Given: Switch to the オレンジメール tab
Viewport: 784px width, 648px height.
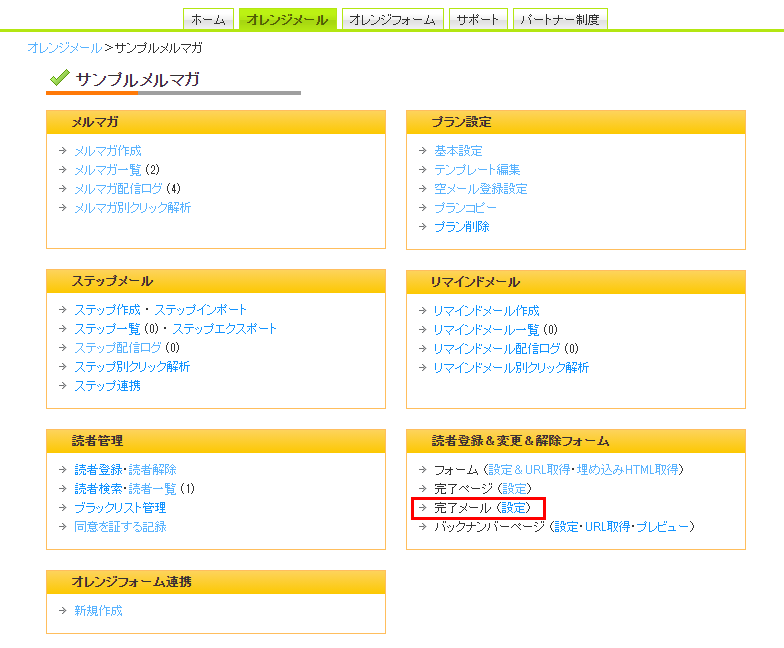Looking at the screenshot, I should 288,20.
